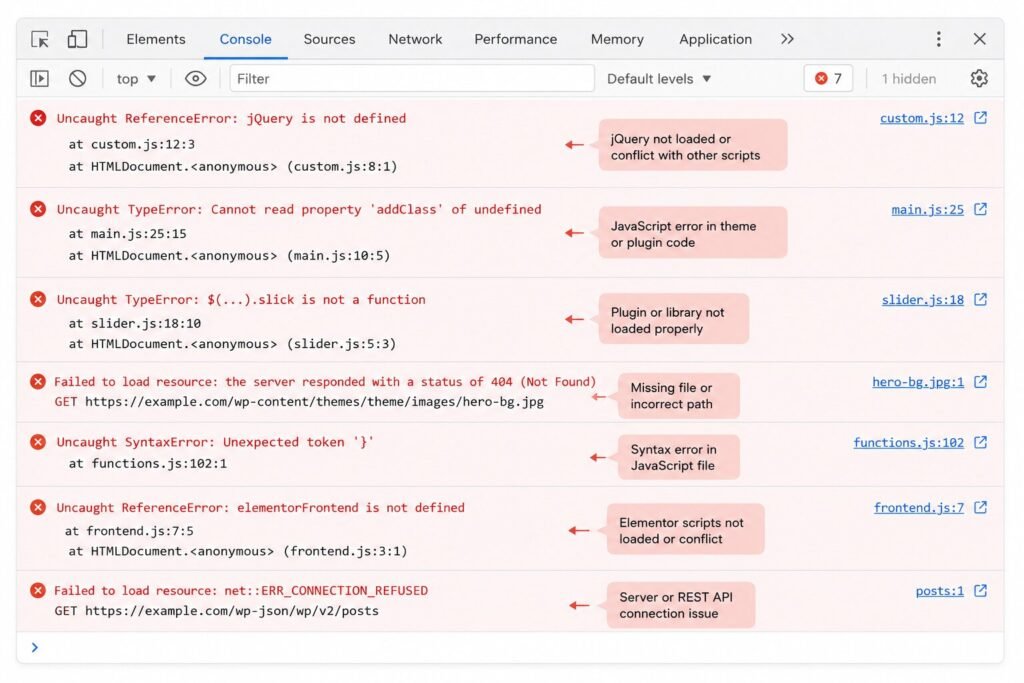
Task: Close the DevTools panel
Action: tap(979, 39)
